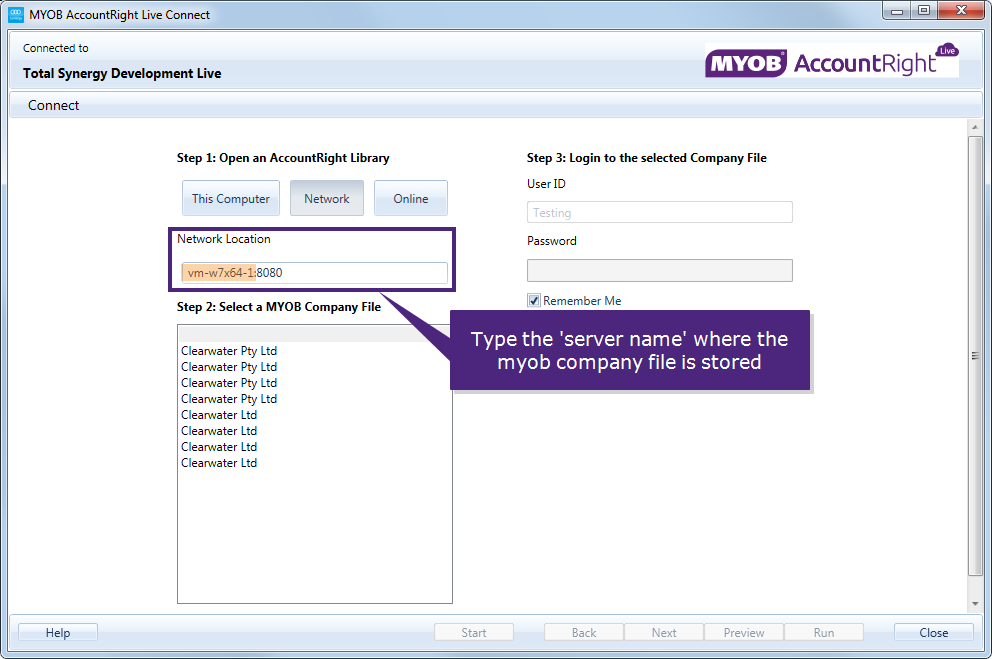
Task: Enable the Remember Me checkbox
Action: [x=533, y=300]
